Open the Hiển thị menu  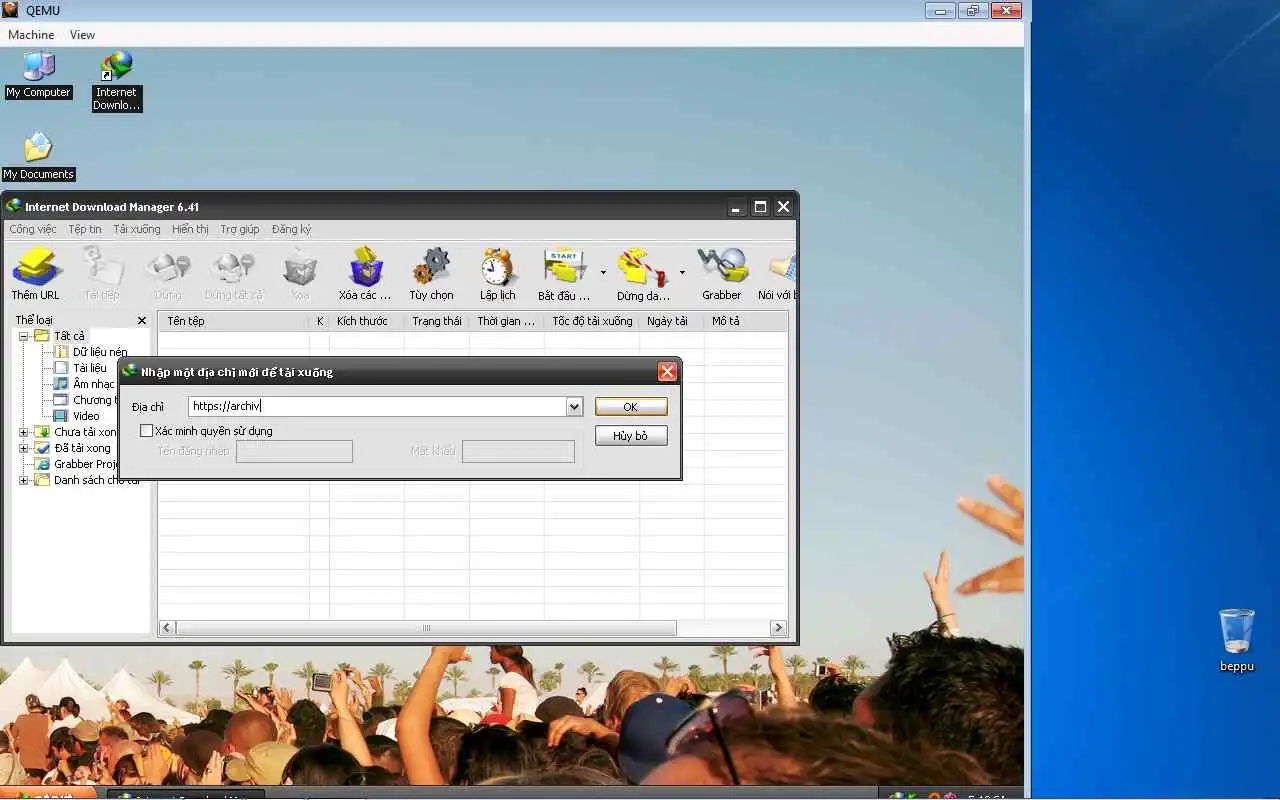coord(190,229)
